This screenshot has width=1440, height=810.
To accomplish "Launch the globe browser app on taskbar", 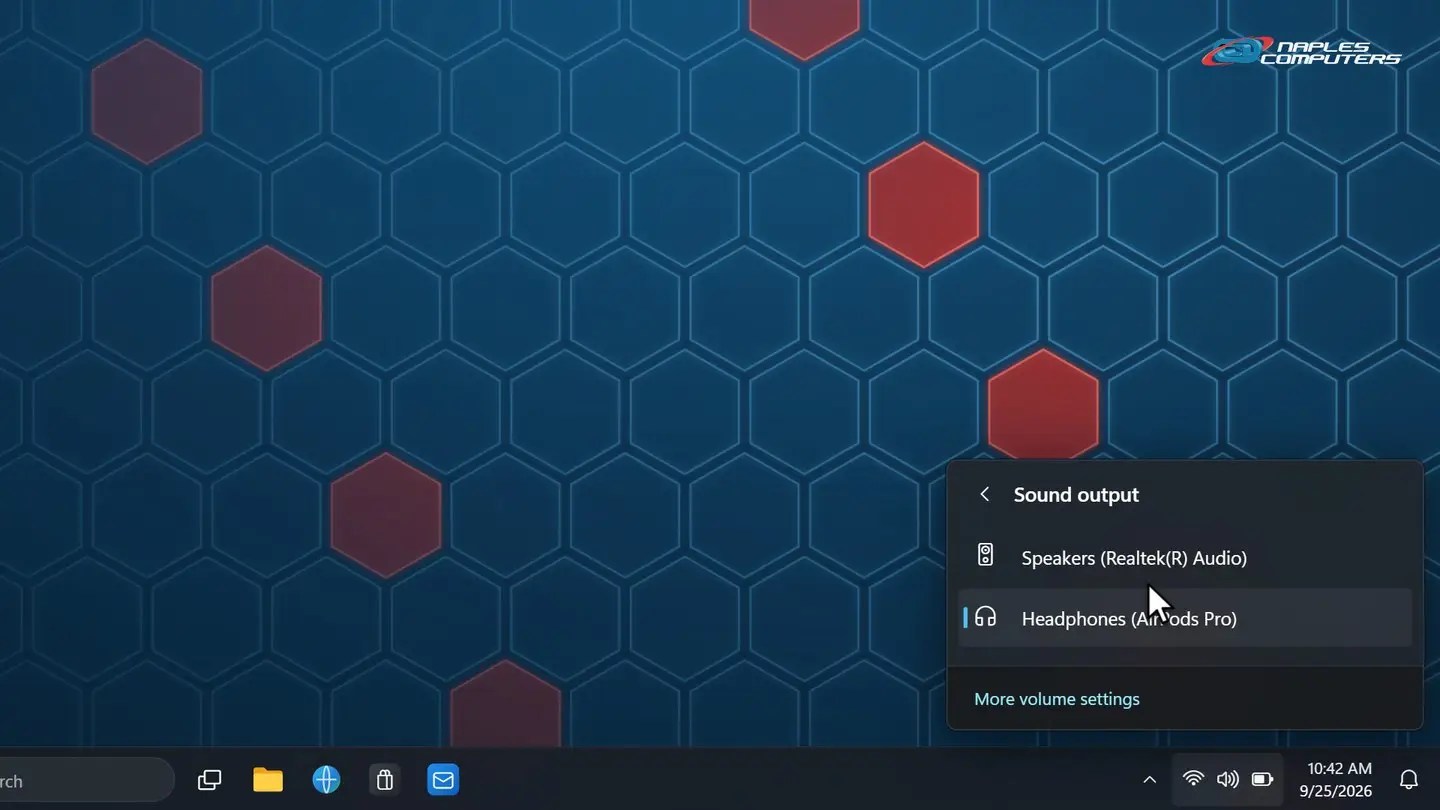I will [x=326, y=780].
